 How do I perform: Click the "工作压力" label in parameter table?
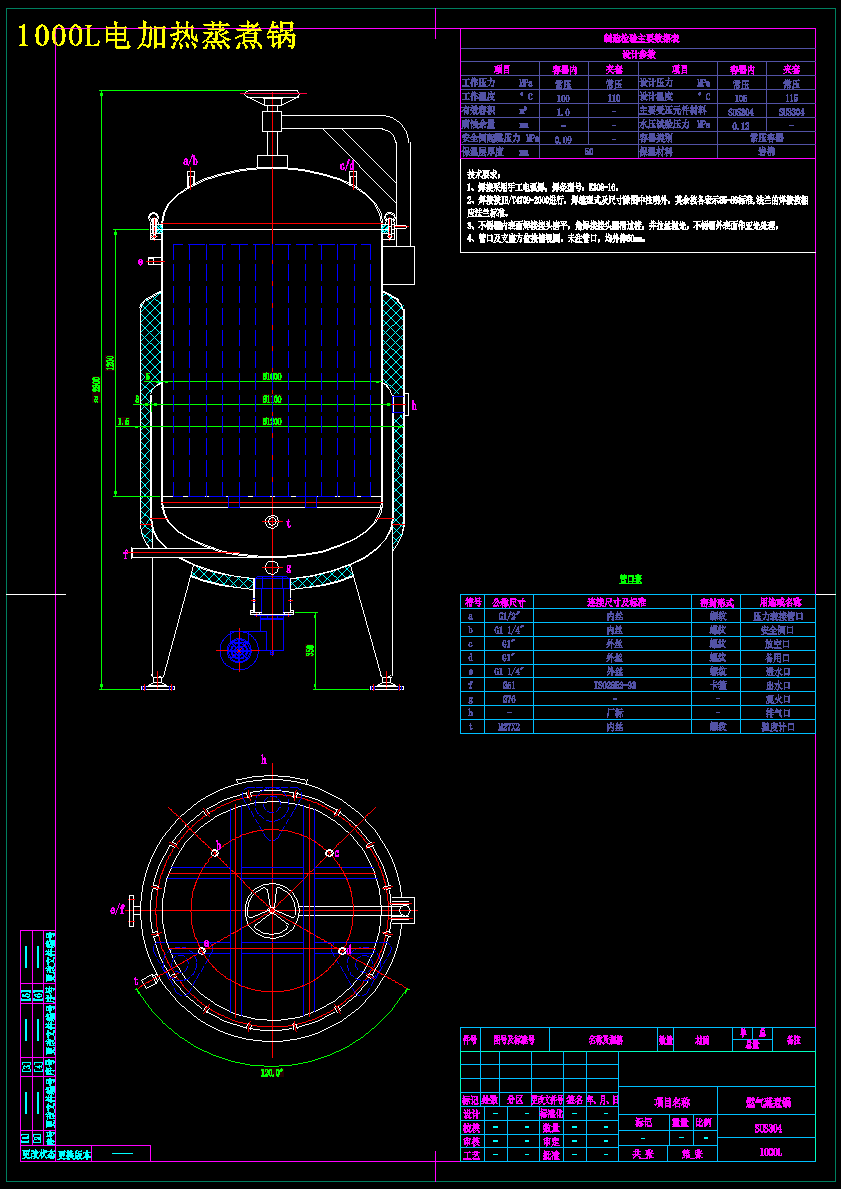click(x=479, y=82)
